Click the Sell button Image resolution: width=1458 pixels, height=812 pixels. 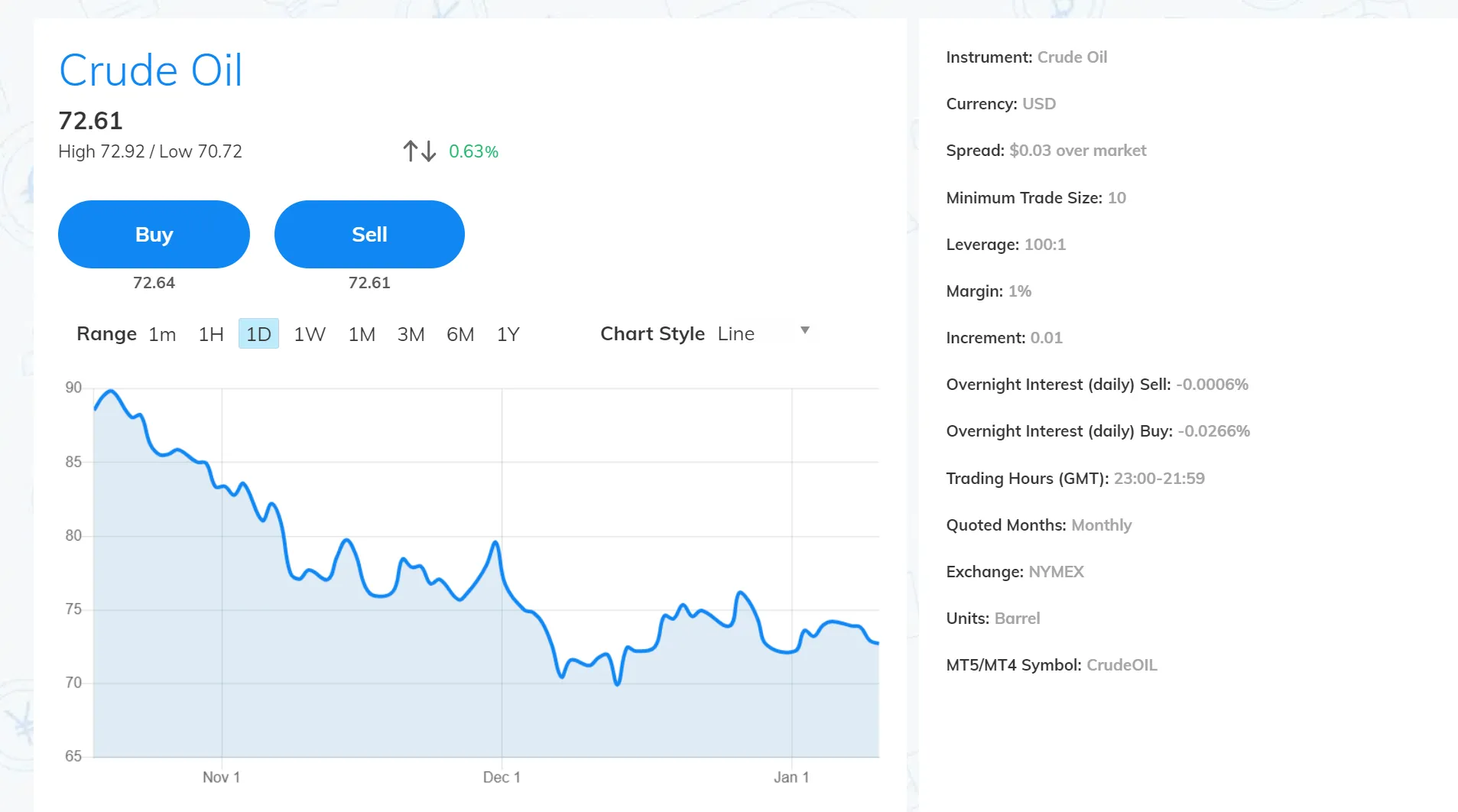(x=369, y=234)
